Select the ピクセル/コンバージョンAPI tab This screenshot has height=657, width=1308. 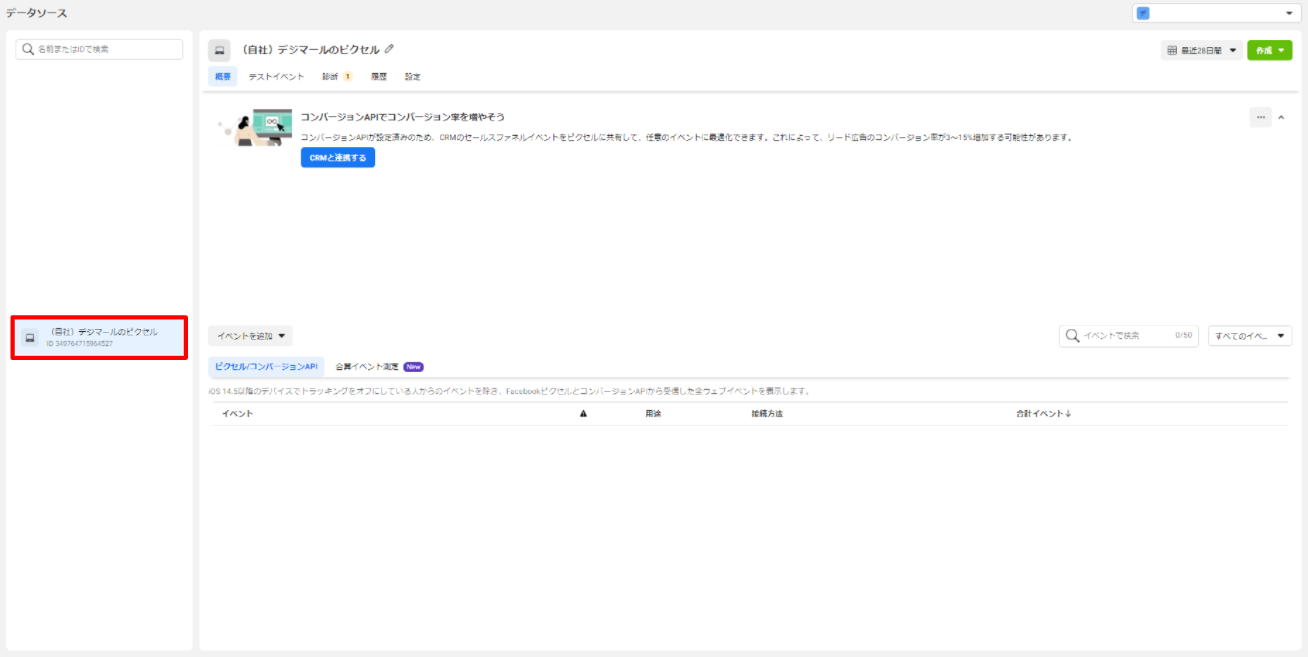click(x=266, y=367)
